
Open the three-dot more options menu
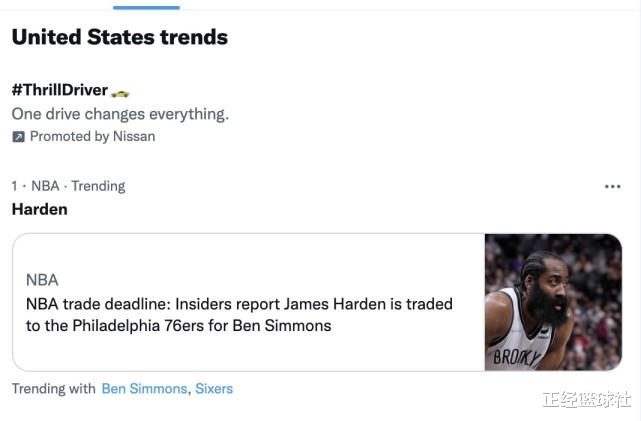point(612,187)
